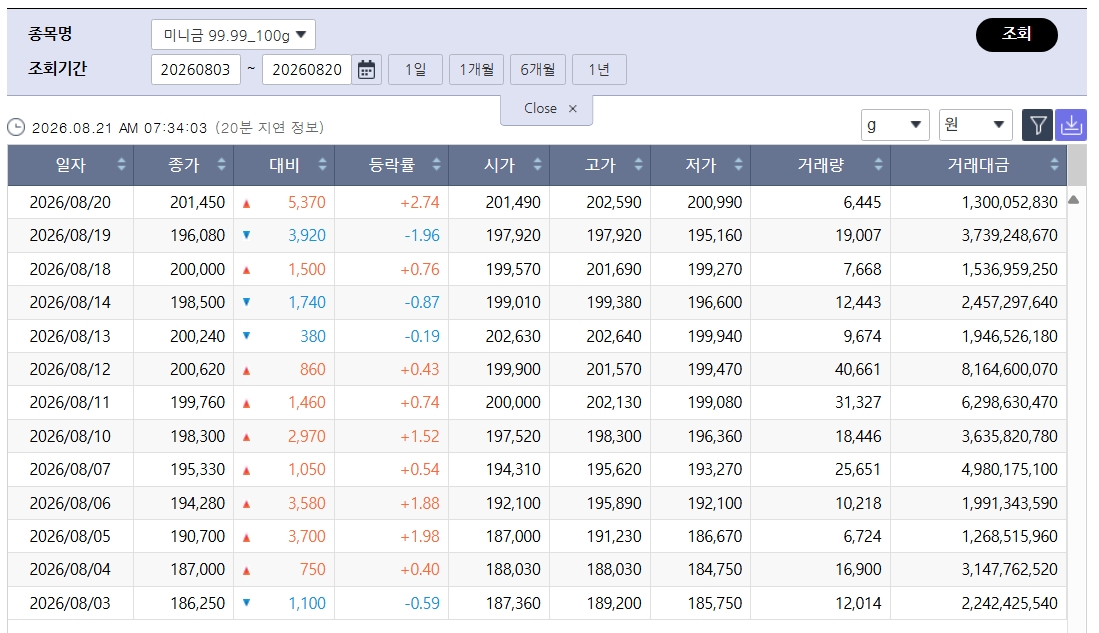Screen dimensions: 1099x633
Task: Click low price 184,750
Action: (714, 569)
